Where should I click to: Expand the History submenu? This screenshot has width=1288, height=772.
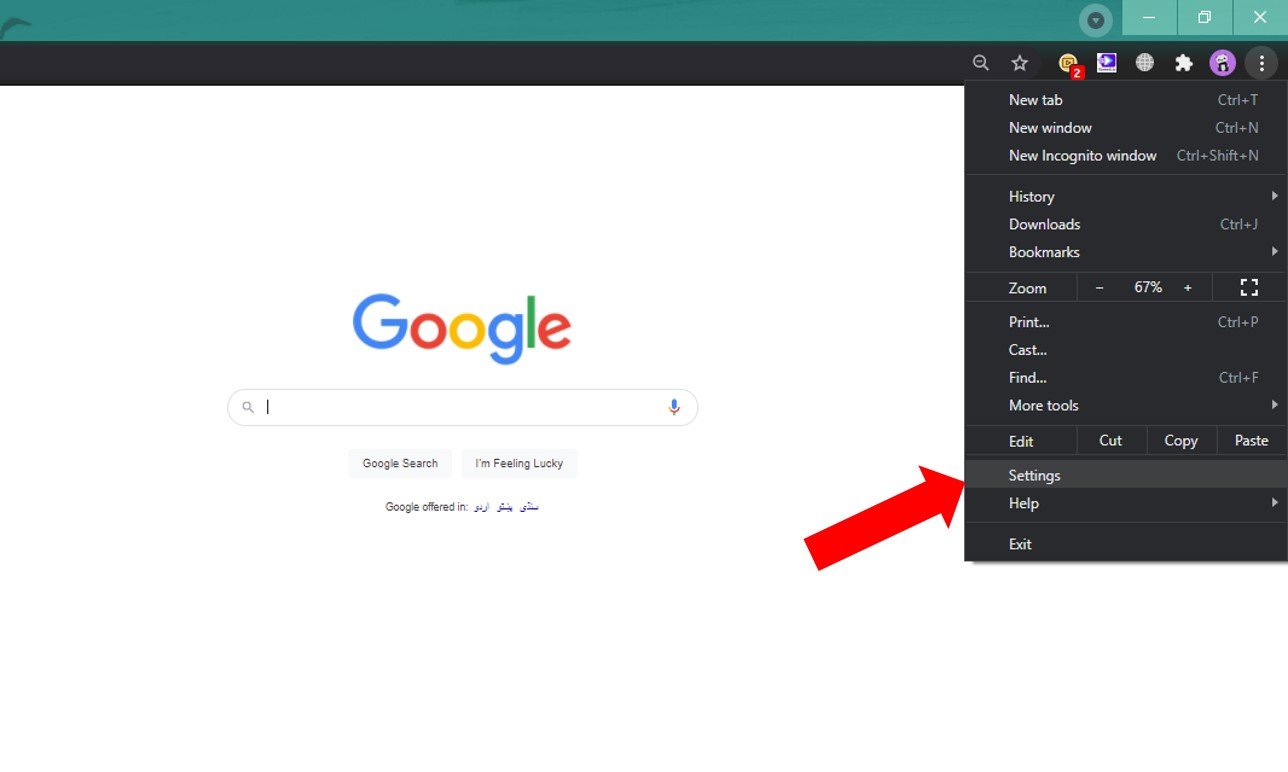point(1126,197)
